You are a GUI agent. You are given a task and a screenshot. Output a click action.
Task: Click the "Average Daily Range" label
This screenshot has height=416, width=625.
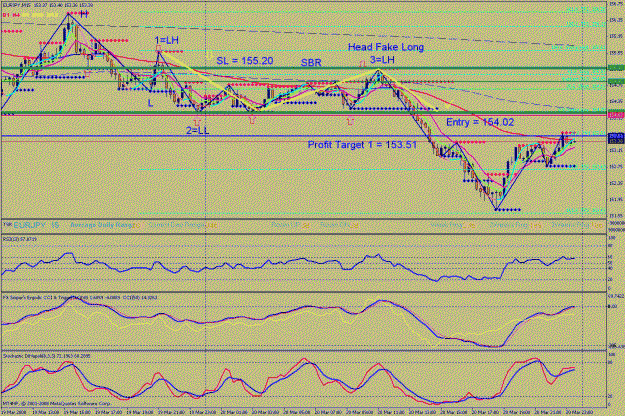coord(102,225)
